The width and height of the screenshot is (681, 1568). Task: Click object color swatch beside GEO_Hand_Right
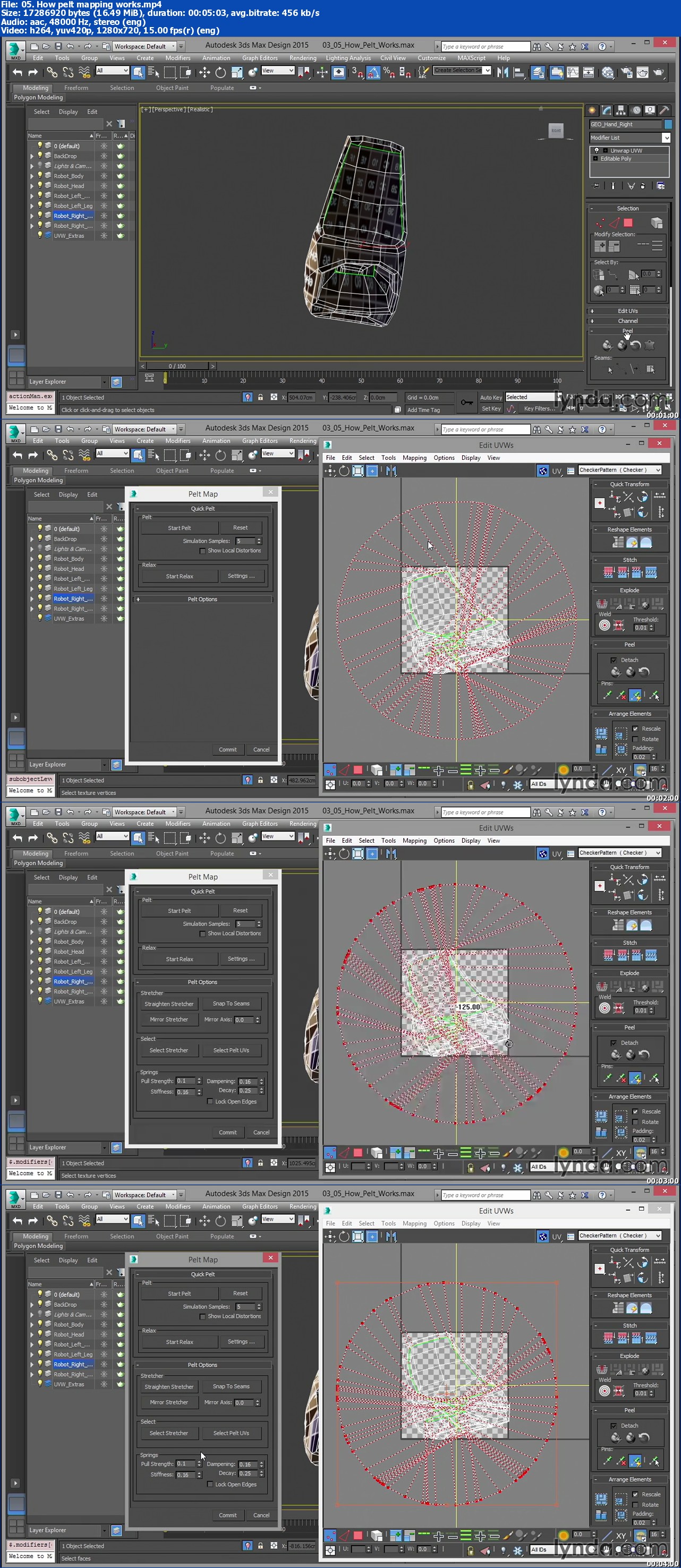668,124
